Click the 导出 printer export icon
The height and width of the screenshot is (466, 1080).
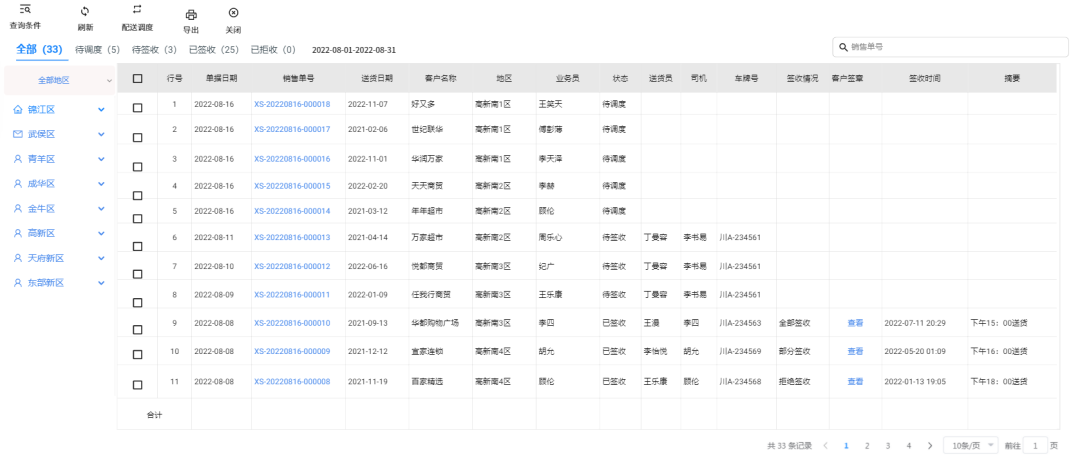click(x=191, y=14)
